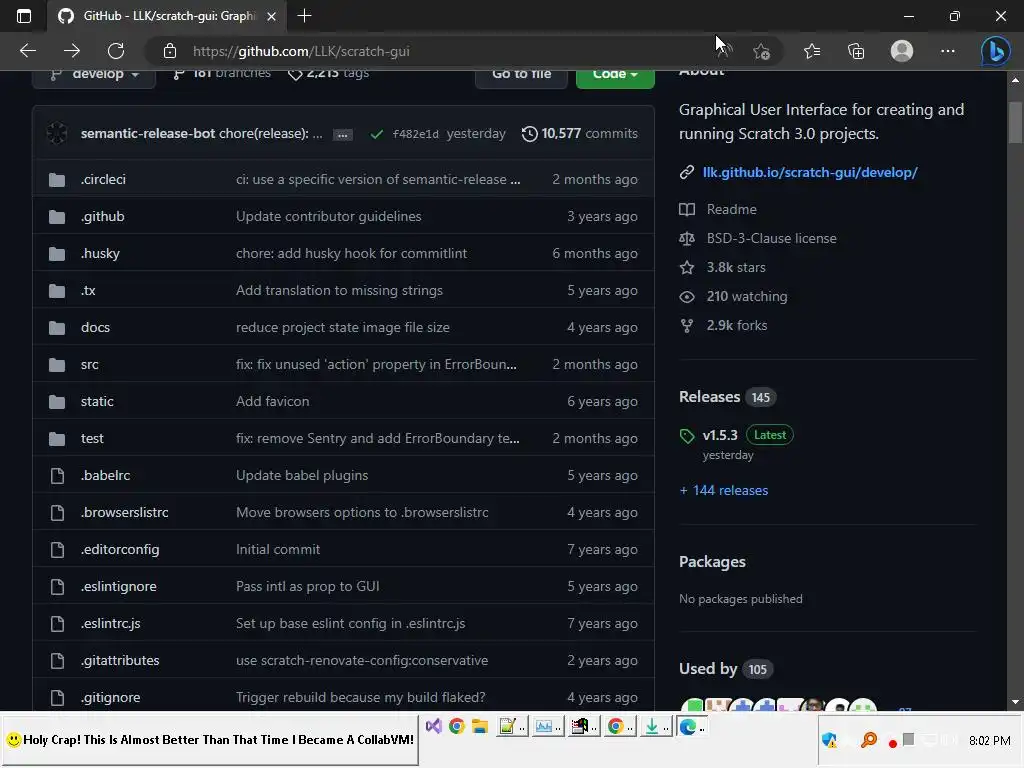This screenshot has width=1024, height=768.
Task: Open the Bing sidebar button
Action: (x=995, y=51)
